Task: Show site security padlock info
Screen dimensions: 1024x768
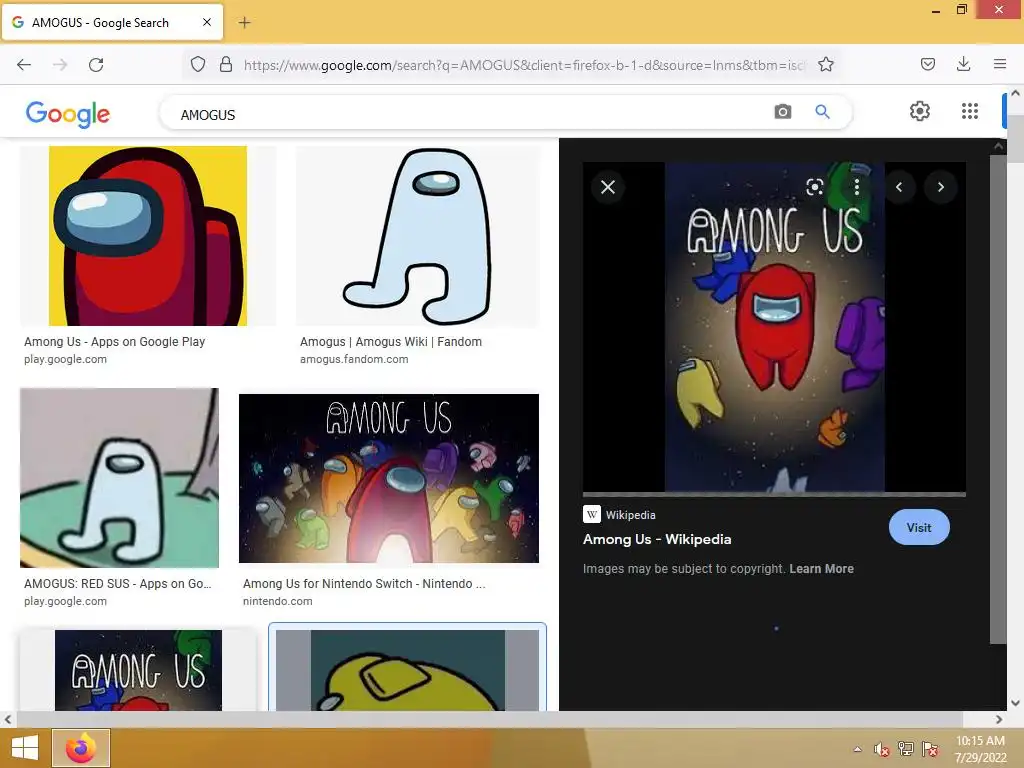Action: click(226, 65)
